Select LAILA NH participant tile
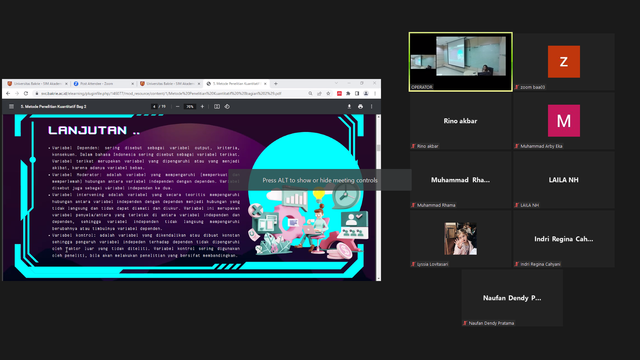Image resolution: width=640 pixels, height=360 pixels. [564, 180]
